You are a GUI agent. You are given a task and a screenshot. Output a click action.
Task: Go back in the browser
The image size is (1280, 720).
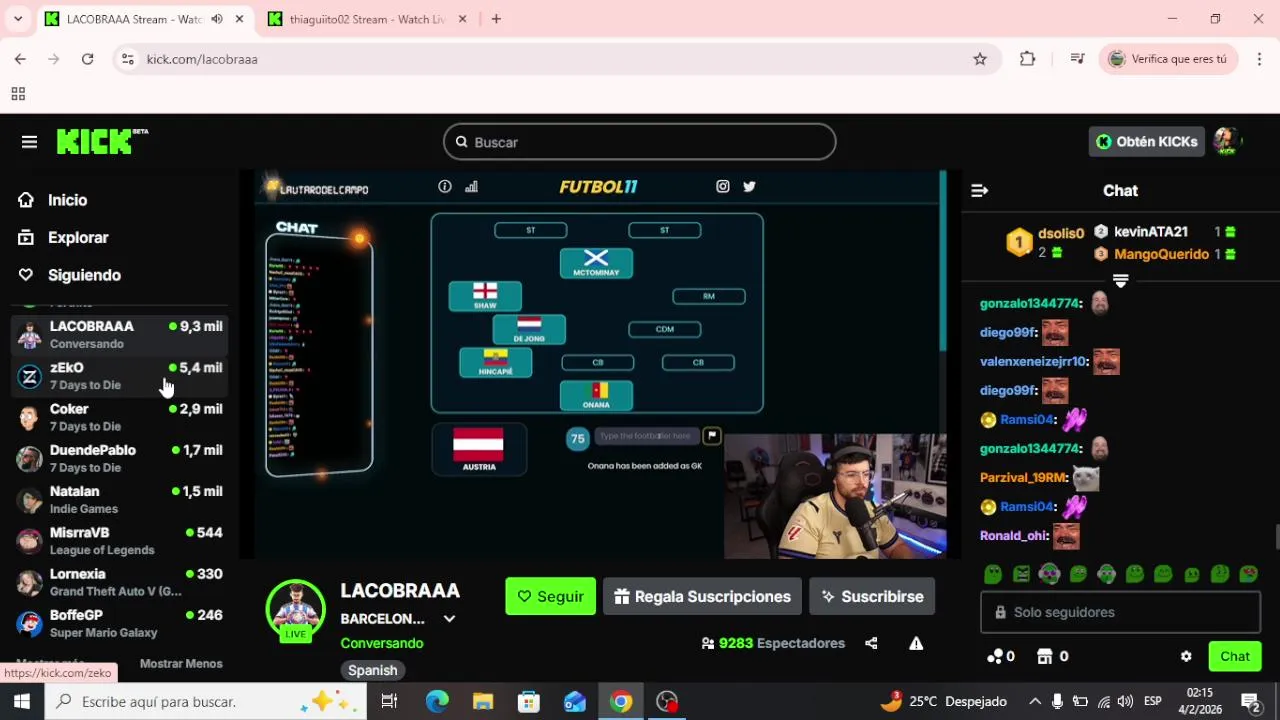coord(20,59)
